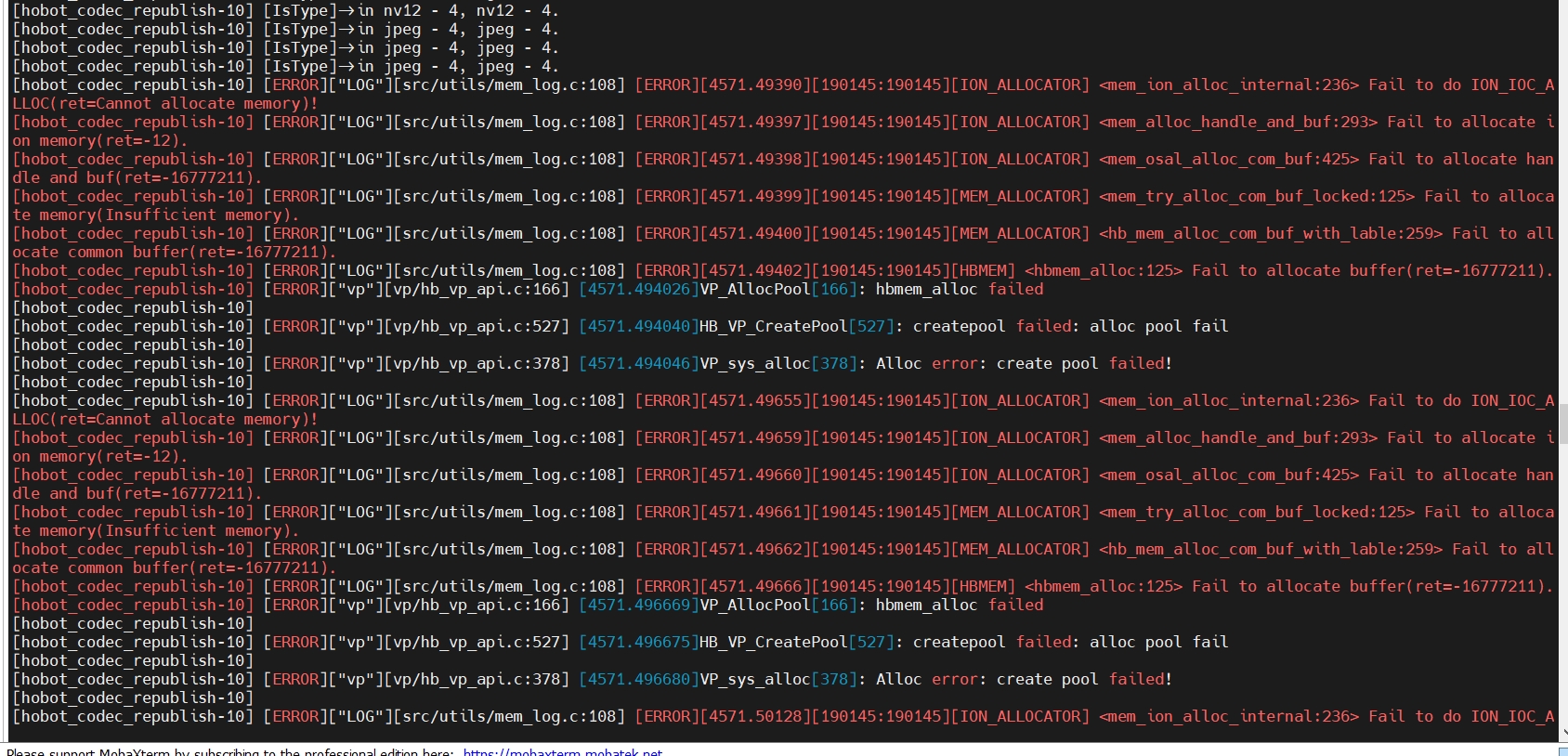
Task: Click HB_VP_CreatePool text at timestamp 4571.496675
Action: [773, 642]
